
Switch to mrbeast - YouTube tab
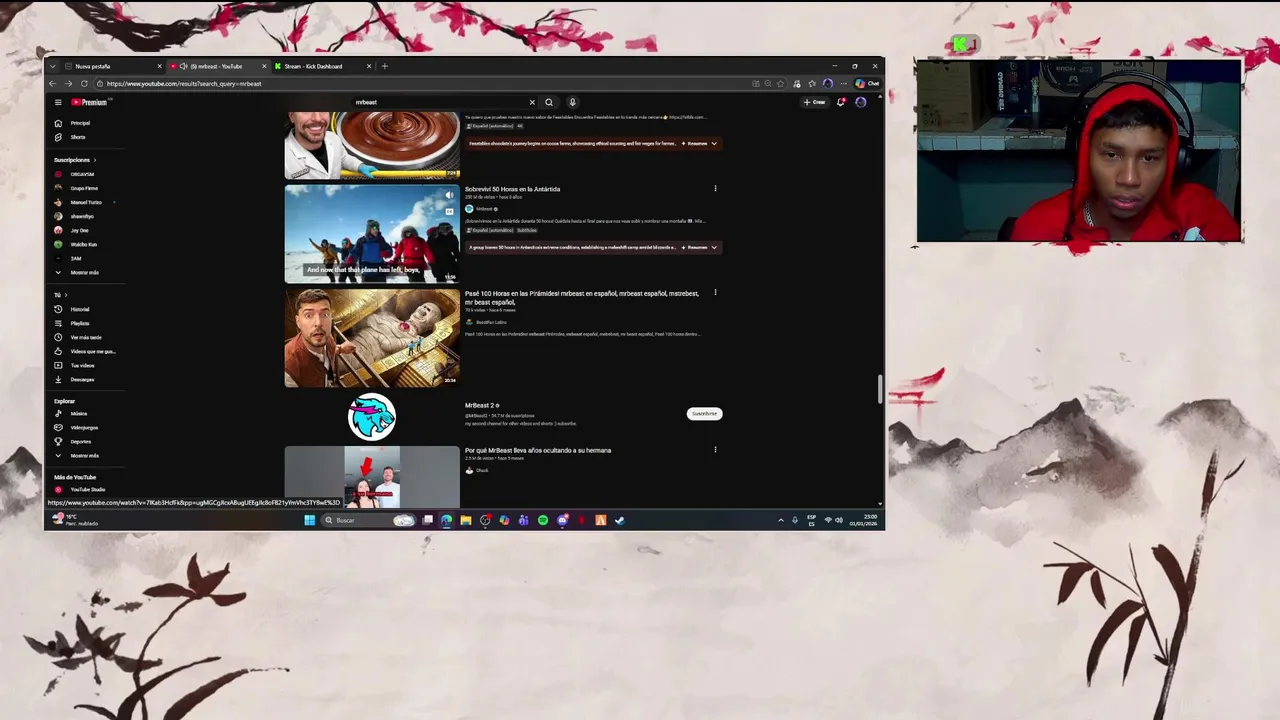click(217, 66)
